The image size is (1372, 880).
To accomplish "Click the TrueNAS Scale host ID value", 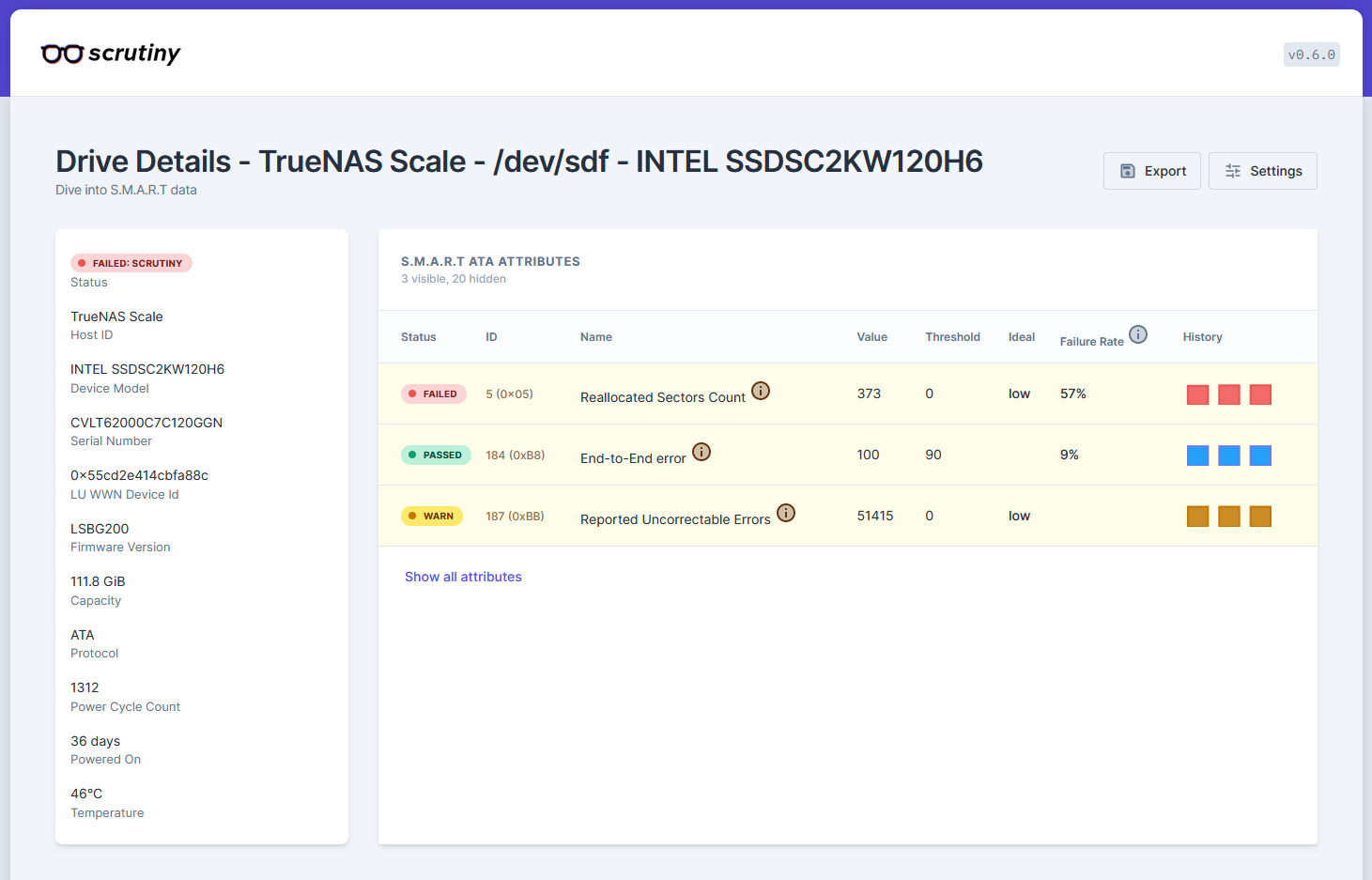I will (116, 316).
